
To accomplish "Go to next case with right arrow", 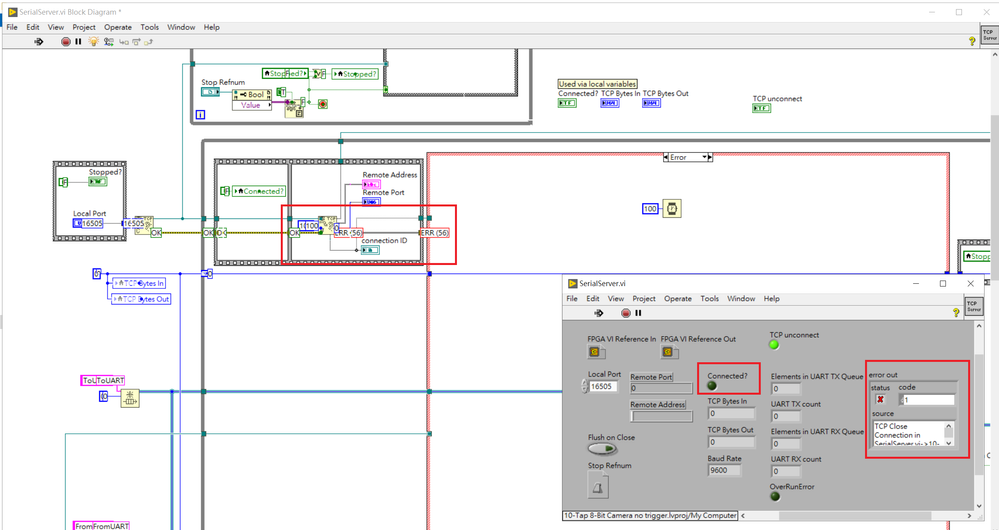I will coord(710,157).
